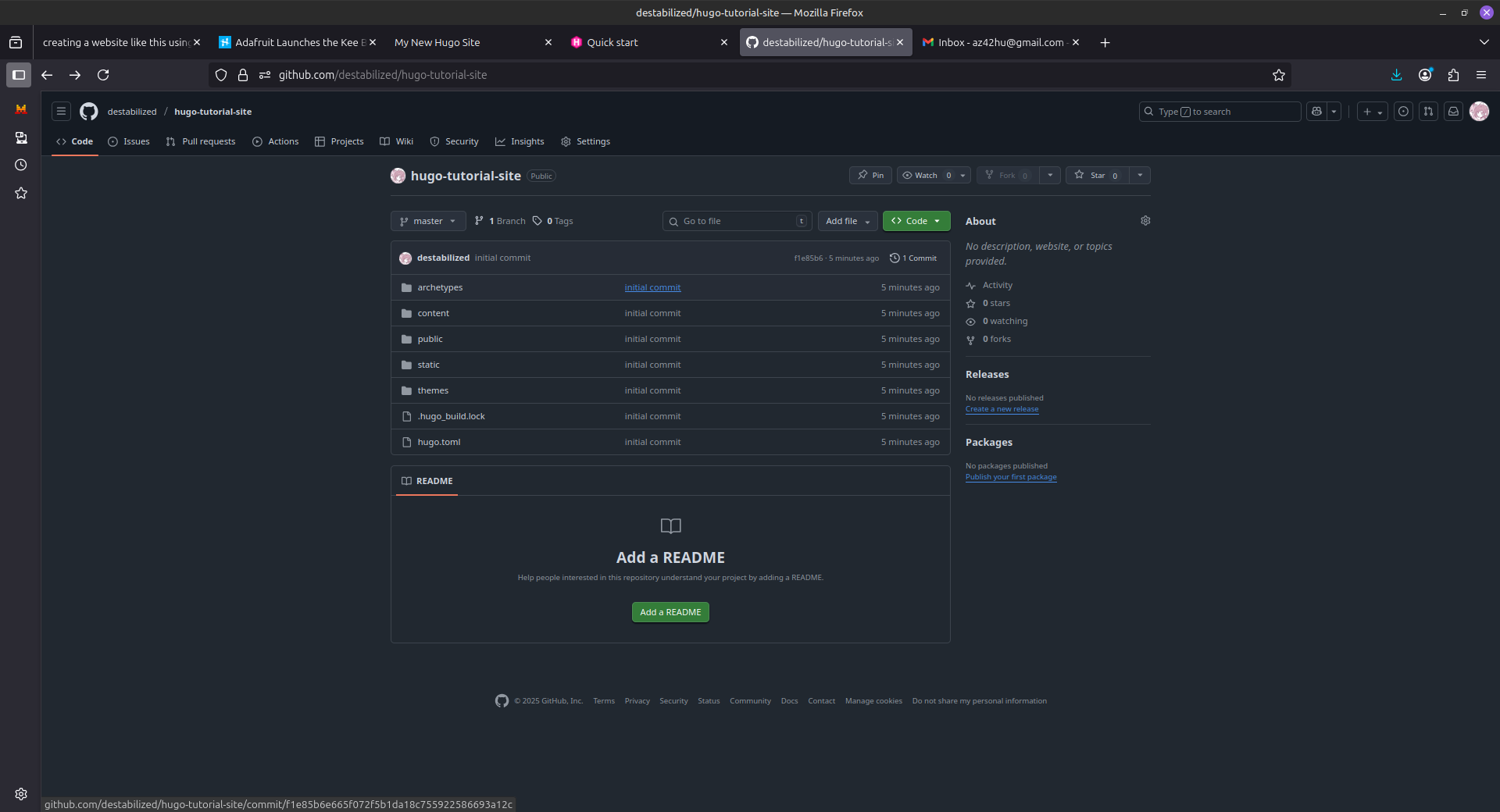Switch to the Actions tab
The image size is (1500, 812).
click(x=275, y=141)
